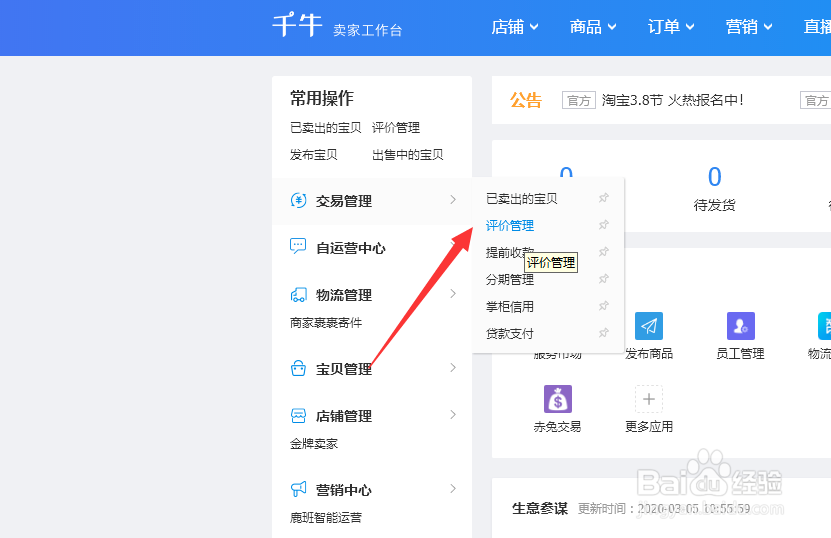Select 分期管理 in the flyout submenu
The image size is (831, 538).
point(510,280)
